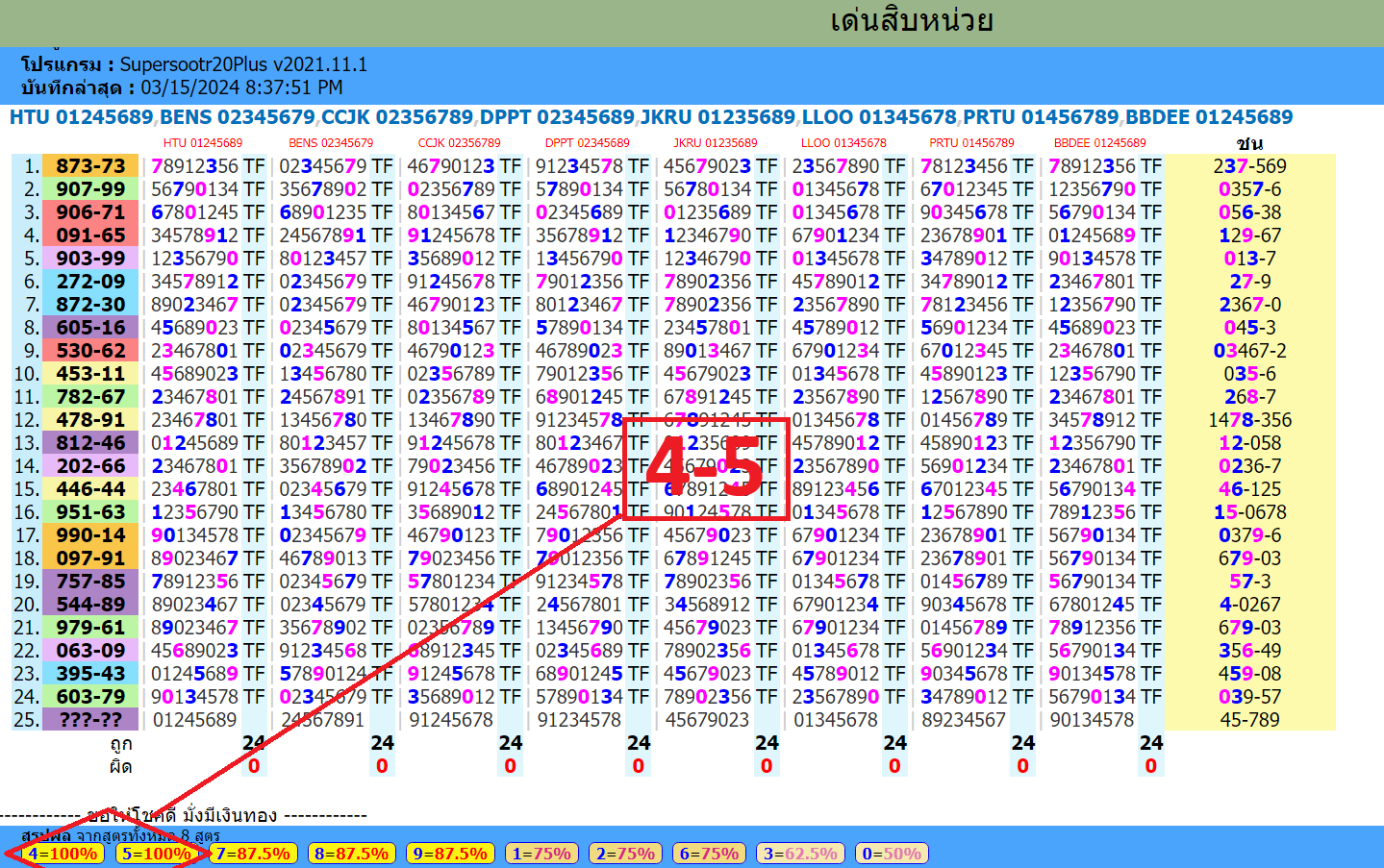The height and width of the screenshot is (868, 1384).
Task: Click the small red PRTU 01456789 column header
Action: [971, 143]
